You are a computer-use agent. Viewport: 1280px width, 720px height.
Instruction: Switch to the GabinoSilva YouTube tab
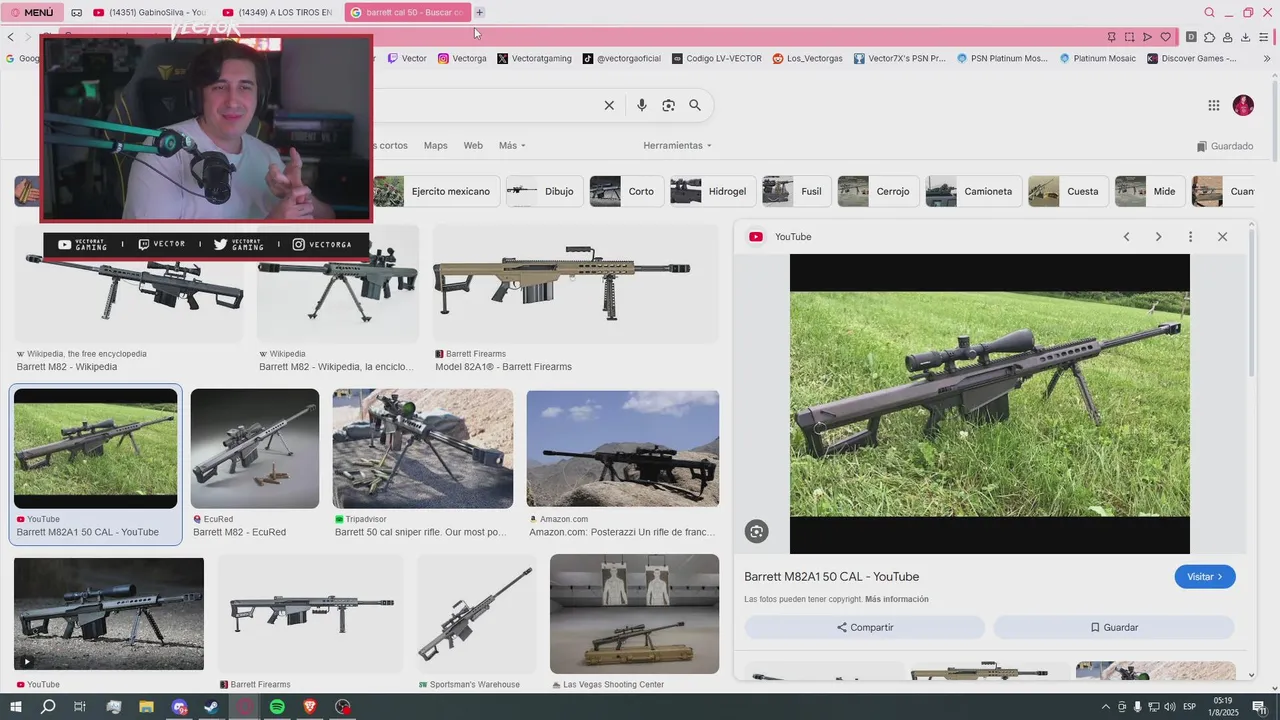point(148,12)
